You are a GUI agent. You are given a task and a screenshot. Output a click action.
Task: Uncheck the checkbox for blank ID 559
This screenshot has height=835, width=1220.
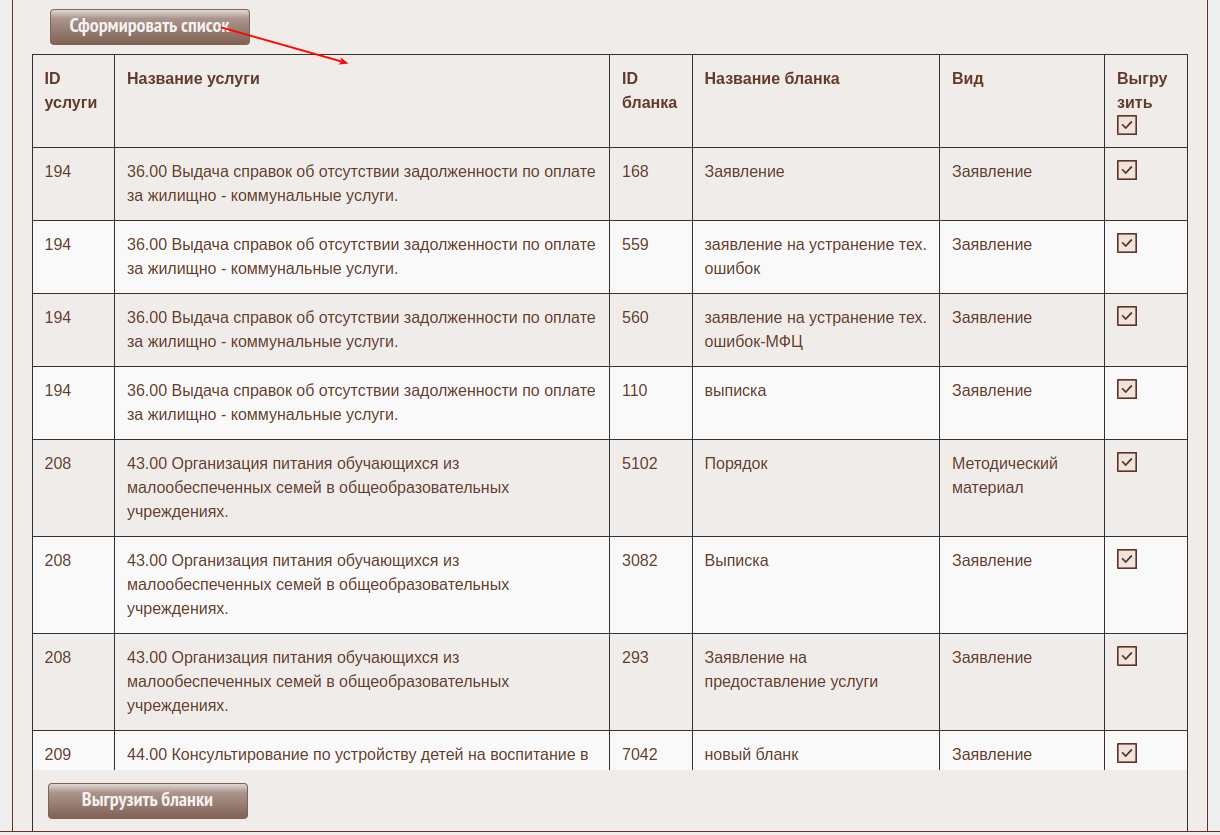pos(1127,243)
